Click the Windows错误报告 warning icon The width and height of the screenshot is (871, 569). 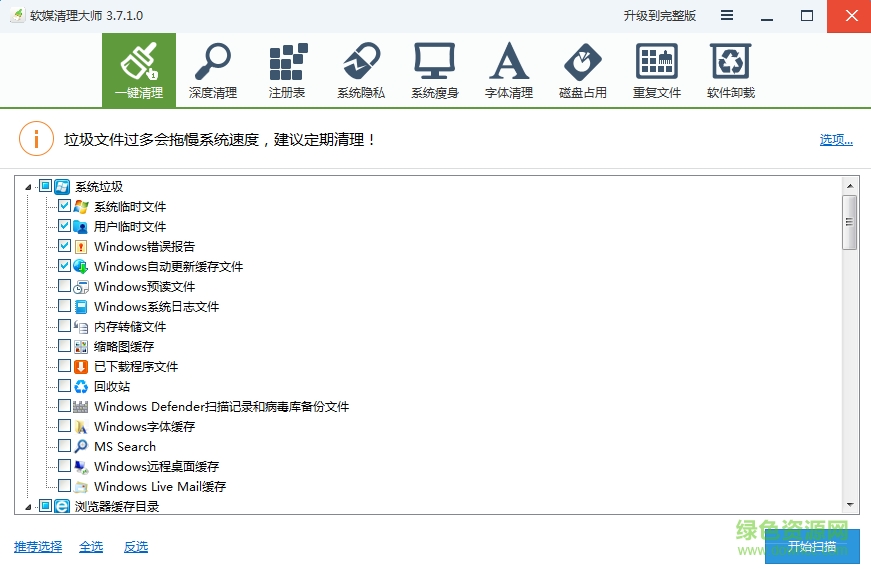tap(81, 247)
